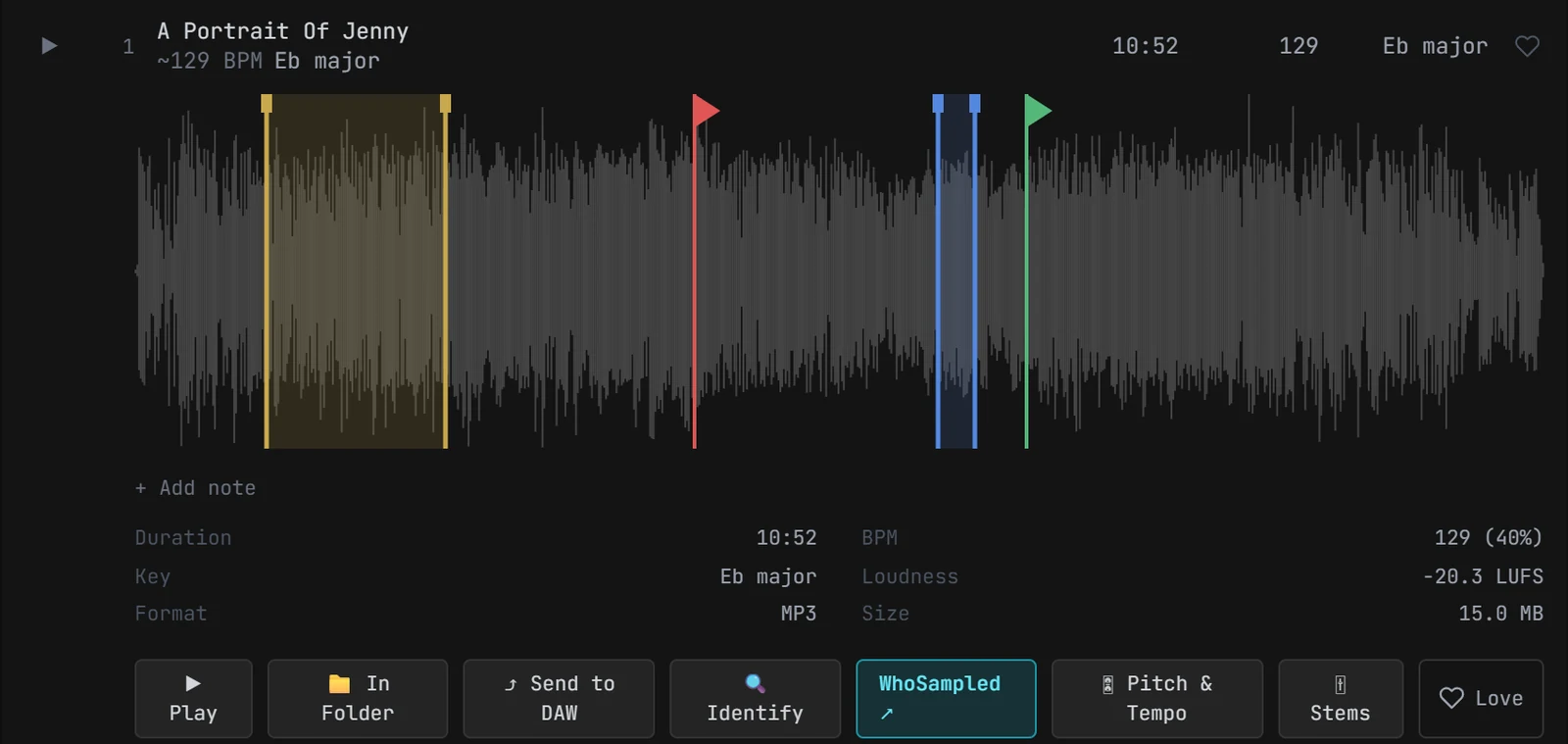Click the green flag marker on waveform
1568x744 pixels.
[1038, 110]
